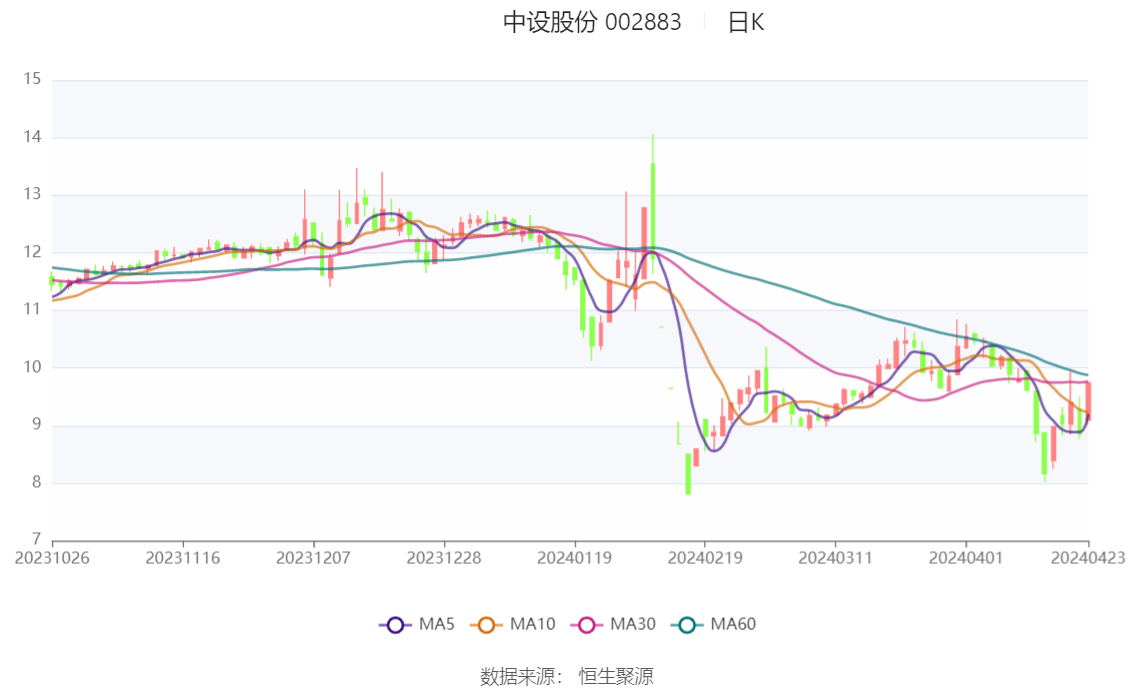Viewport: 1134px width, 689px height.
Task: Click the 日K chart type label
Action: (x=746, y=22)
